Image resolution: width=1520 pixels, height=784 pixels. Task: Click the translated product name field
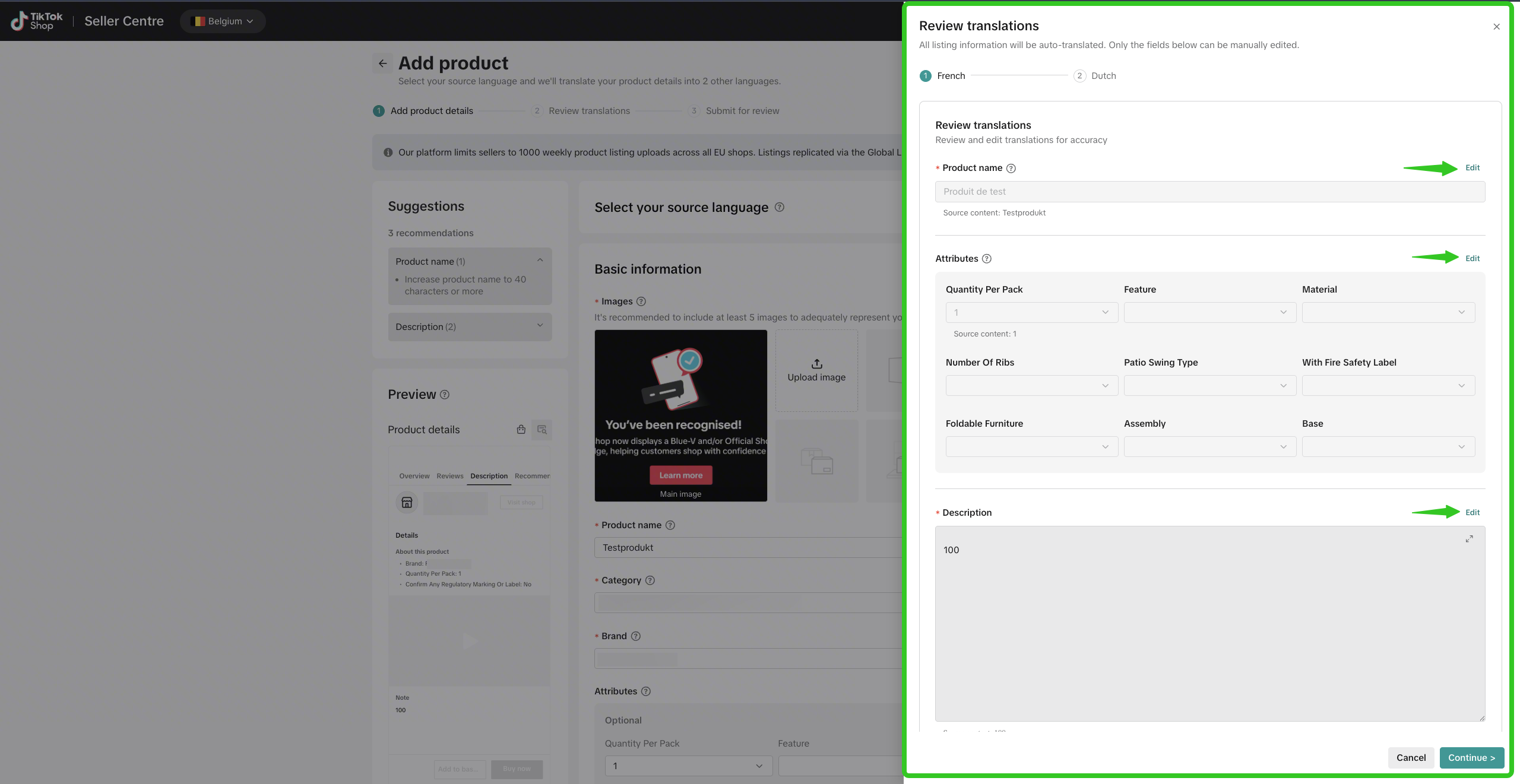[1210, 192]
